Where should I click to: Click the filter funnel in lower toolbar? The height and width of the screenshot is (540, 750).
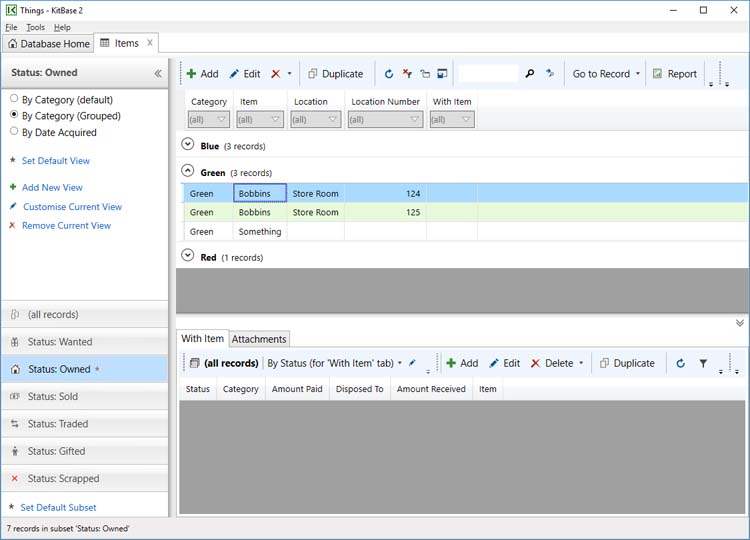703,363
